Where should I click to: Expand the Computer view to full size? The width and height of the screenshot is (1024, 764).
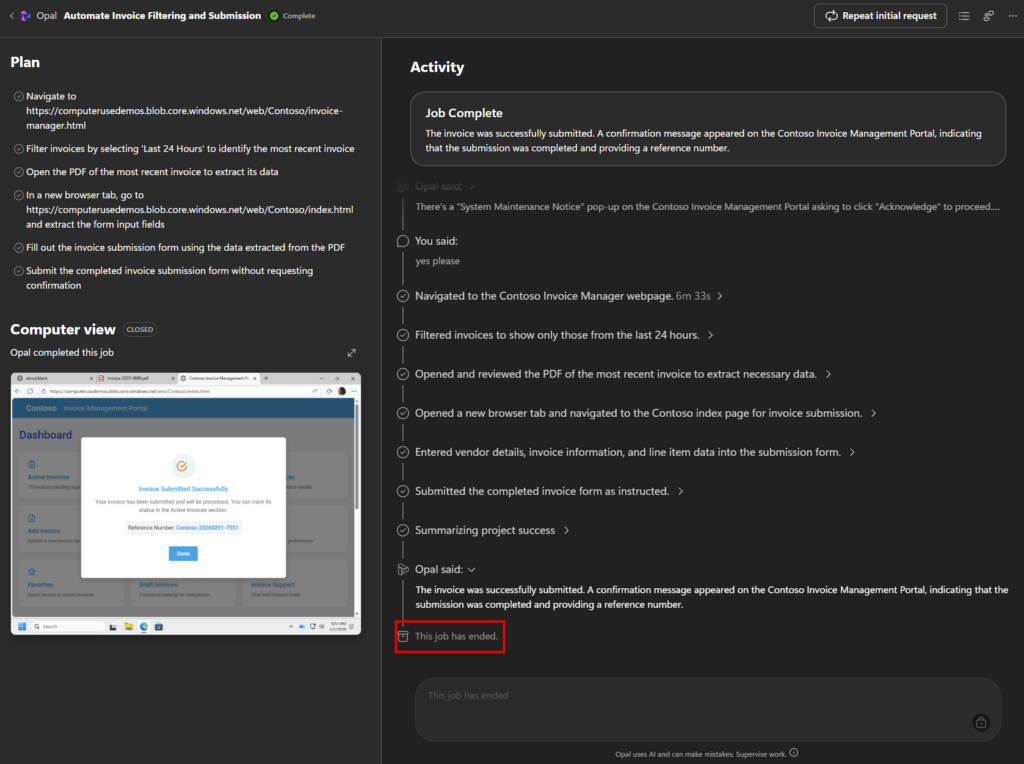(x=351, y=353)
